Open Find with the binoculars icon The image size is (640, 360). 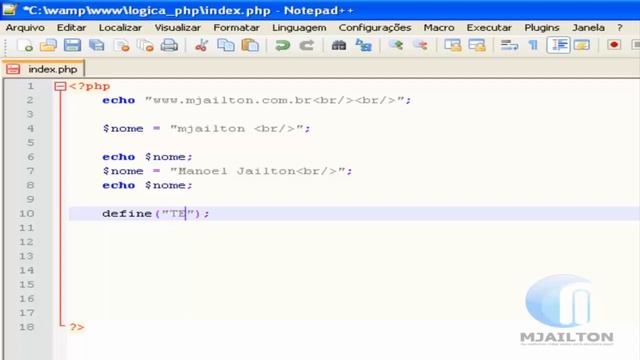click(338, 45)
